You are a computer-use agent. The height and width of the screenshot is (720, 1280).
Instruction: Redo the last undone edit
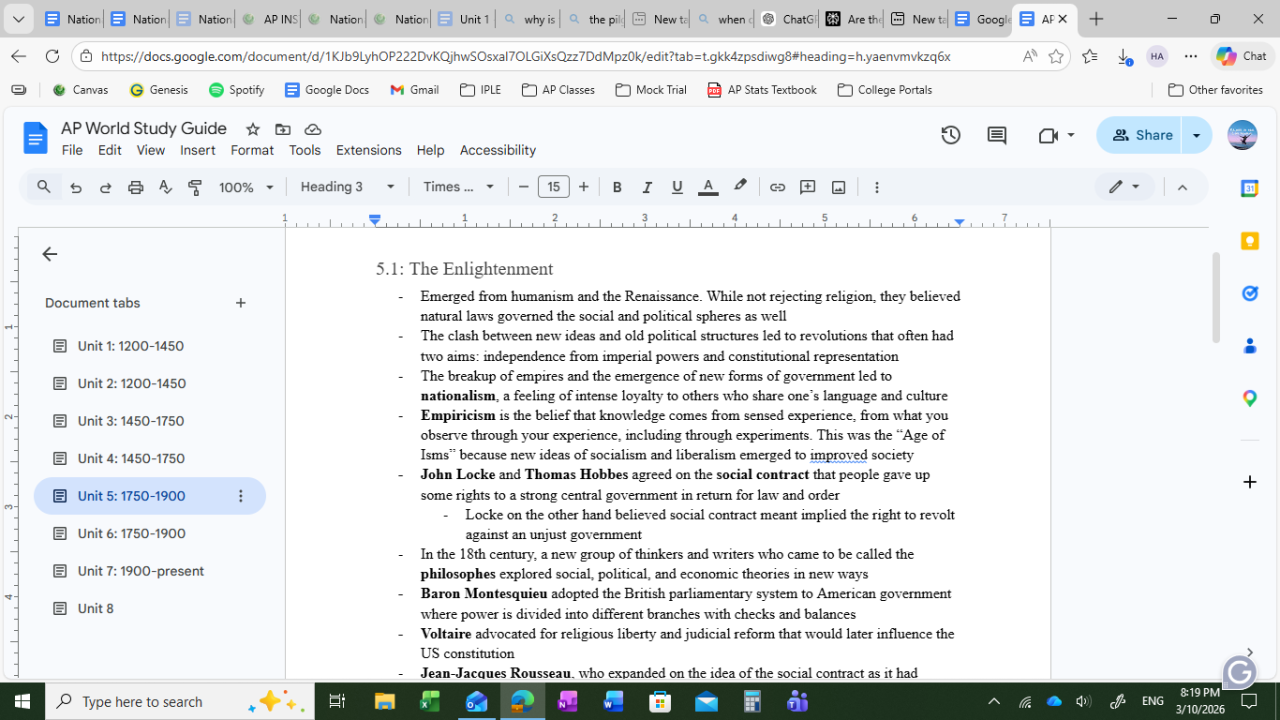(x=105, y=187)
